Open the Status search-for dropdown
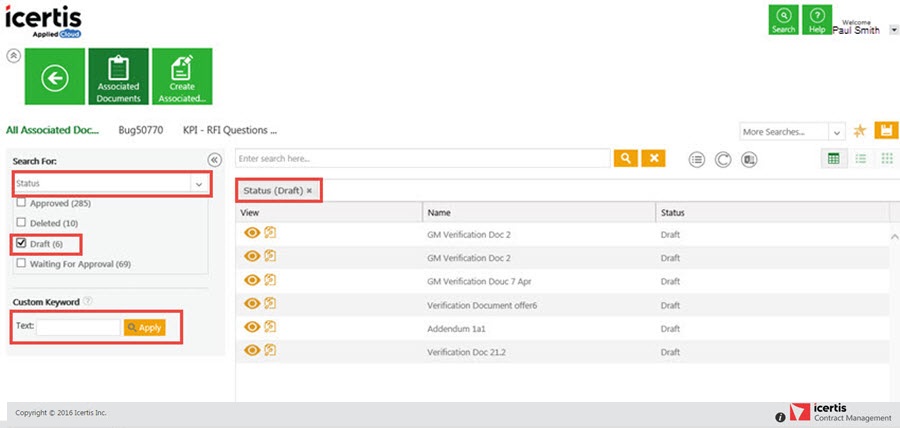Image resolution: width=900 pixels, height=428 pixels. pos(112,184)
